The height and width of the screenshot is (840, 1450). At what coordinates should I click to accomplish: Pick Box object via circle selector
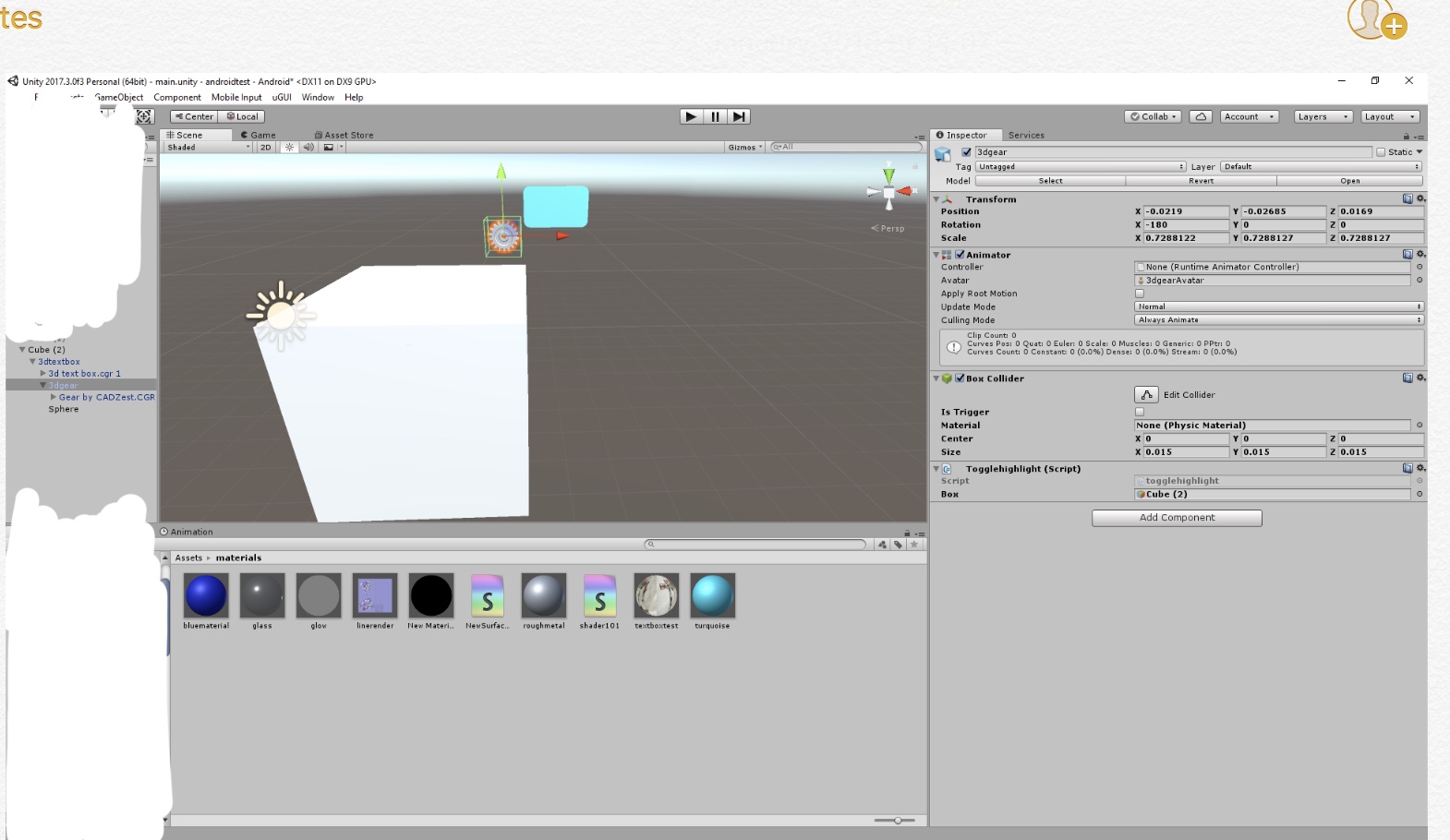1420,494
